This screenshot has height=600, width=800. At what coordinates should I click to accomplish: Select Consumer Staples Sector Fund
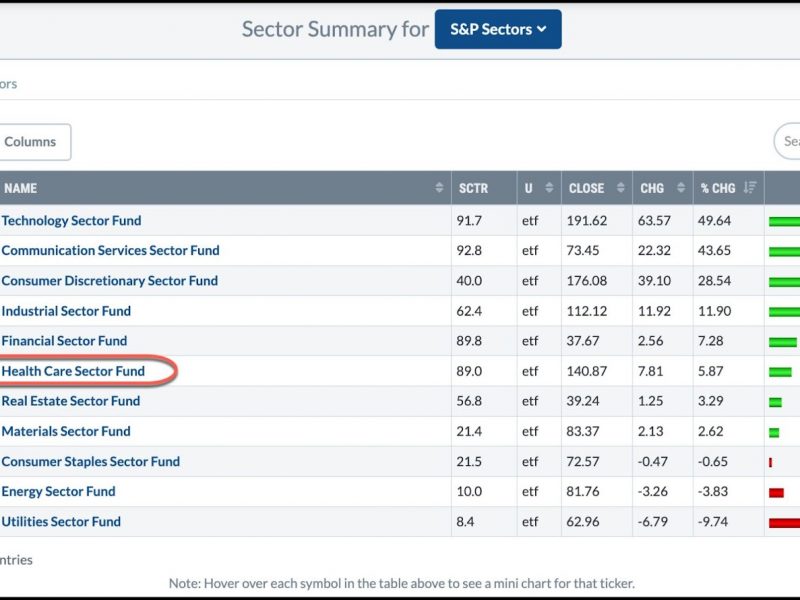91,461
